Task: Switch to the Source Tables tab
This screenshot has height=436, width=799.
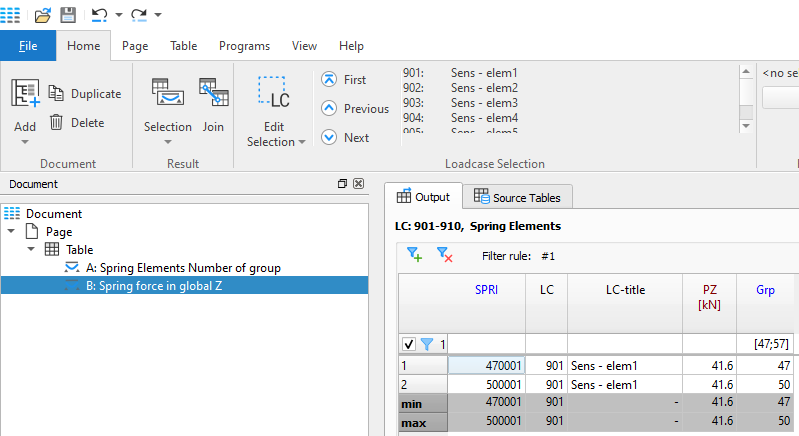Action: coord(517,198)
